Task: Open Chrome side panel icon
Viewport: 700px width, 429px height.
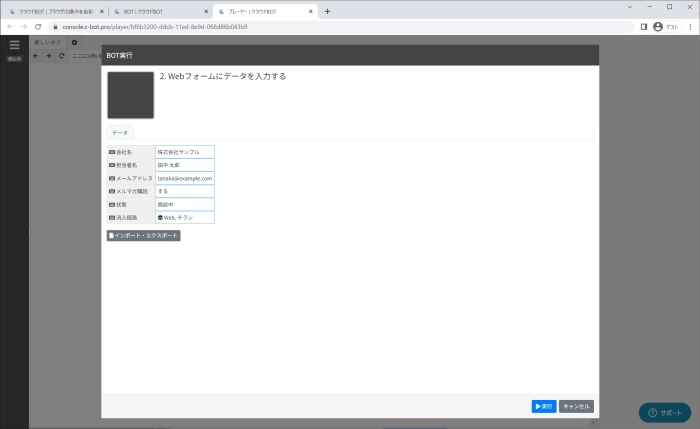Action: (x=644, y=27)
